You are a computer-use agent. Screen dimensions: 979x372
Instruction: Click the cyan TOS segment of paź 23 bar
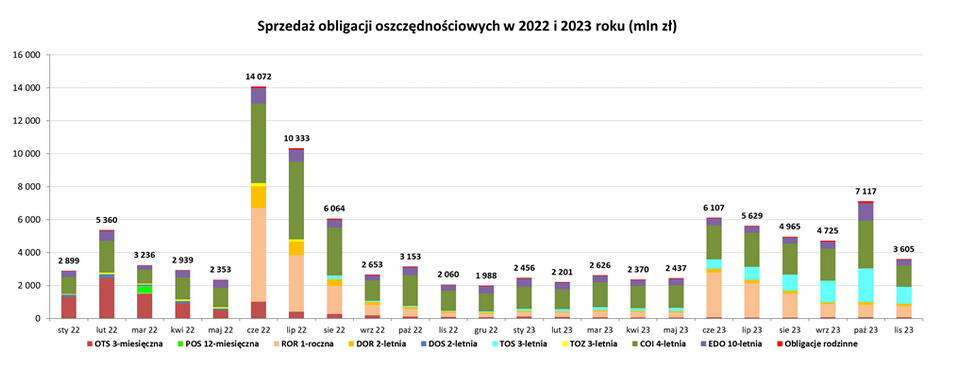867,285
